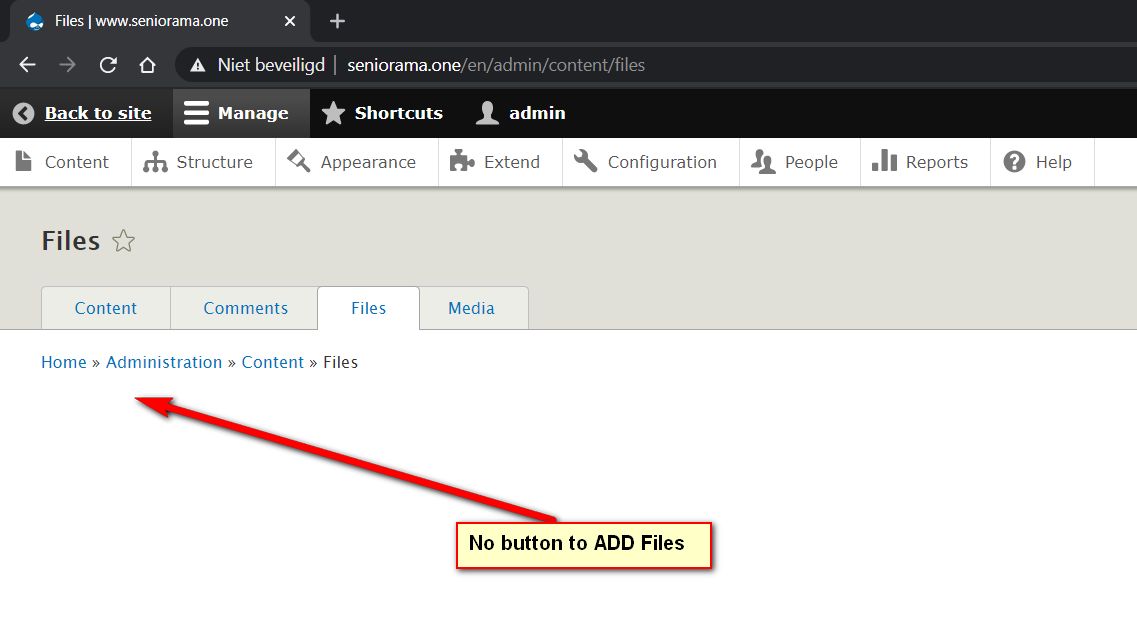Click the browser forward arrow
The width and height of the screenshot is (1137, 635).
[67, 65]
